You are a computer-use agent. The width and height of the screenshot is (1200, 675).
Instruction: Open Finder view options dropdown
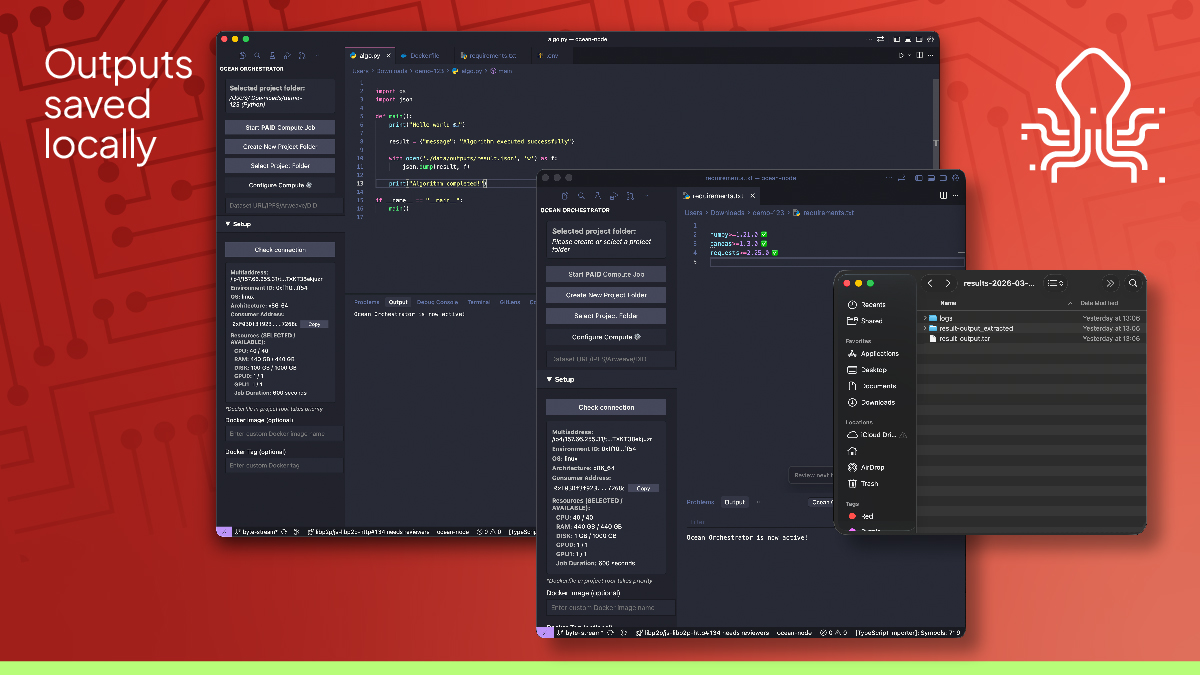(1055, 283)
